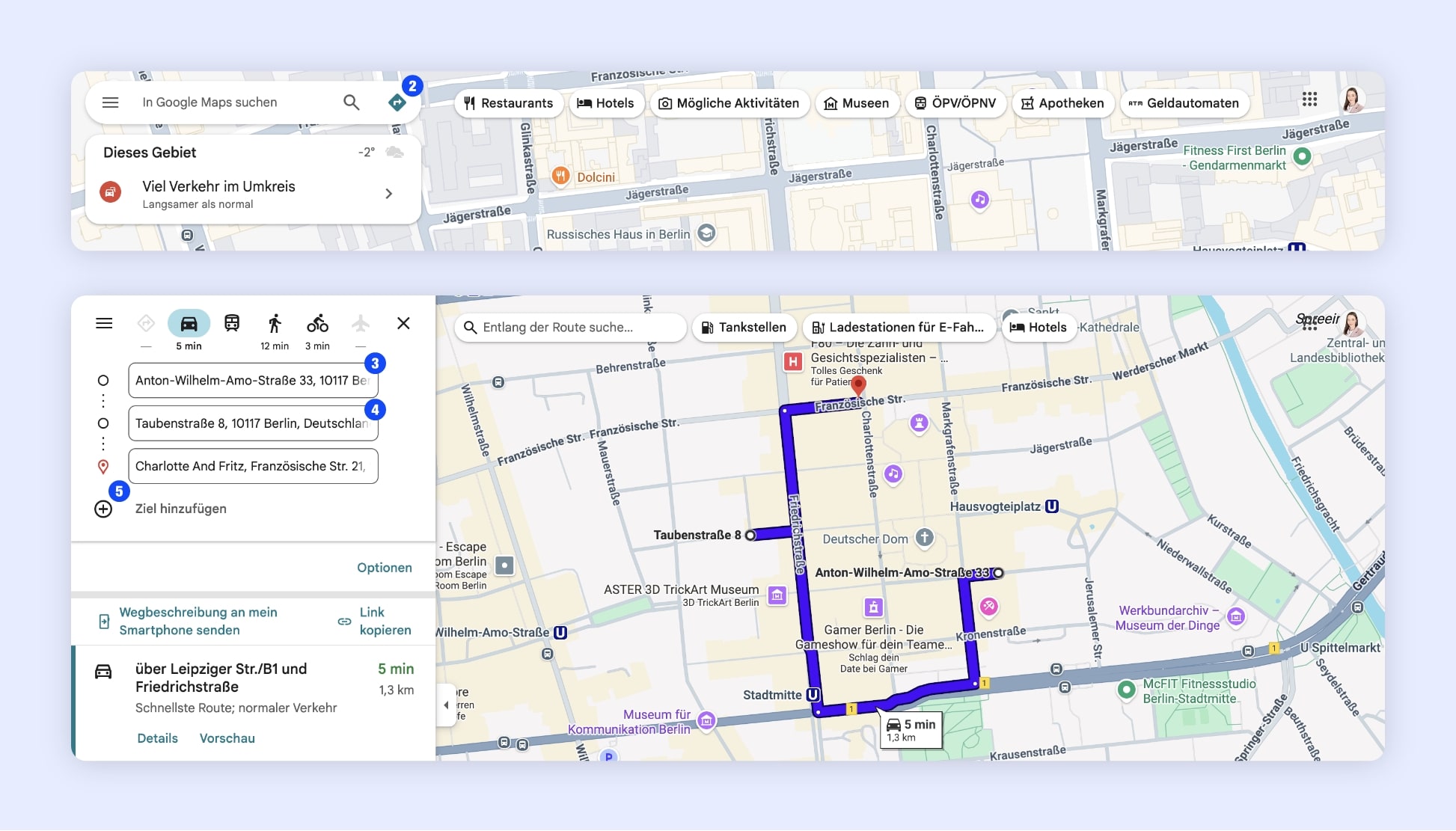Open route Optionen settings

tap(384, 567)
